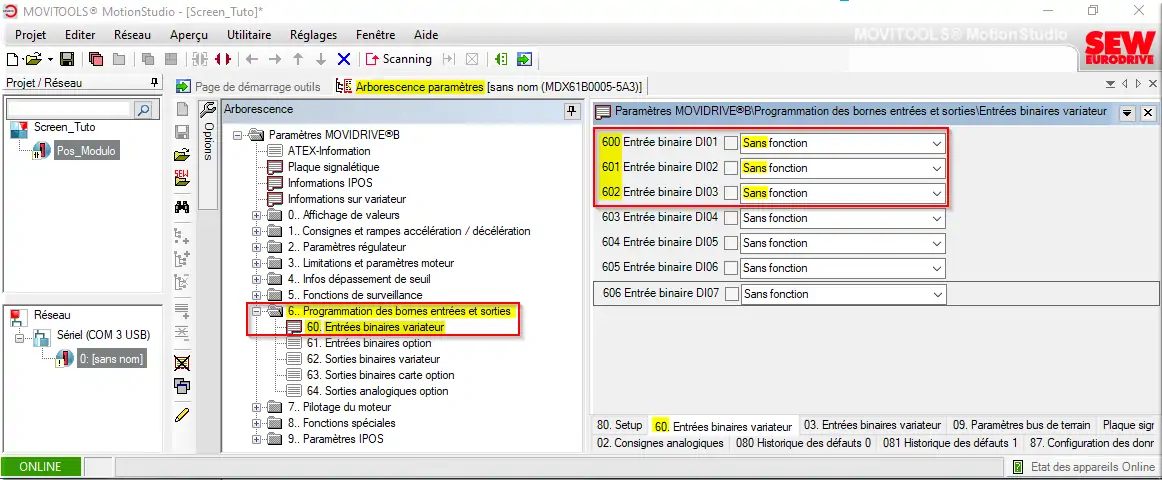This screenshot has height=480, width=1162.
Task: Open the Réglages menu
Action: point(313,35)
